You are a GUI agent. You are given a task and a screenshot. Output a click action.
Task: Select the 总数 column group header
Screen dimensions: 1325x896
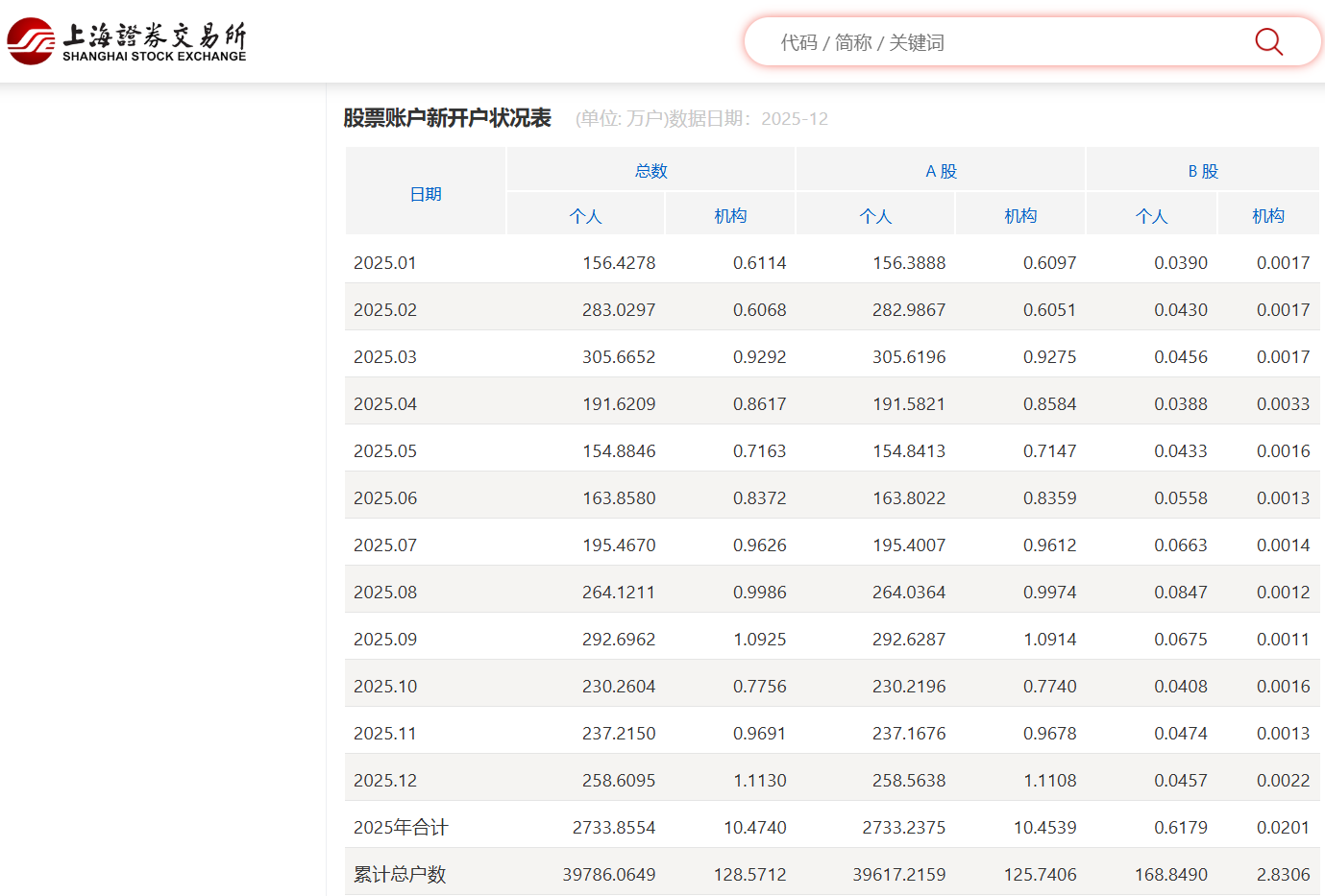[650, 171]
